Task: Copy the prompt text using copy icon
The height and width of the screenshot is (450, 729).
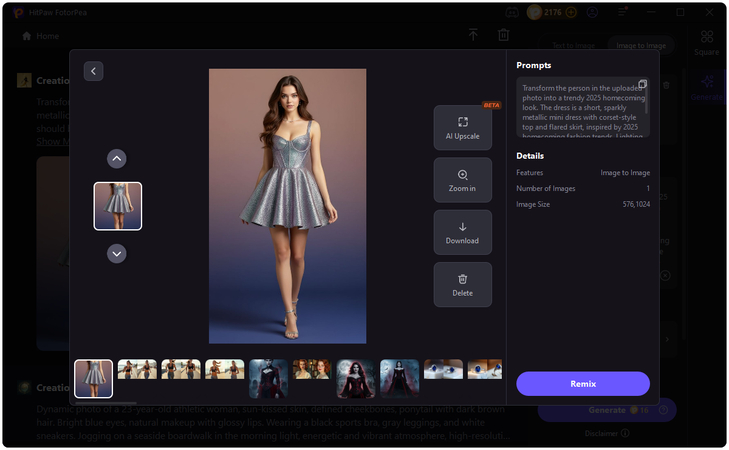Action: point(642,85)
